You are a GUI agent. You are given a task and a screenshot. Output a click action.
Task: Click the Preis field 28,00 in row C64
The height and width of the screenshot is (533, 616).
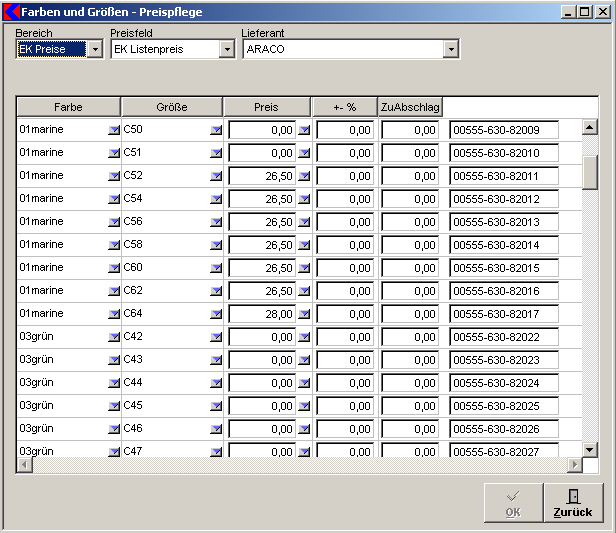pyautogui.click(x=262, y=314)
